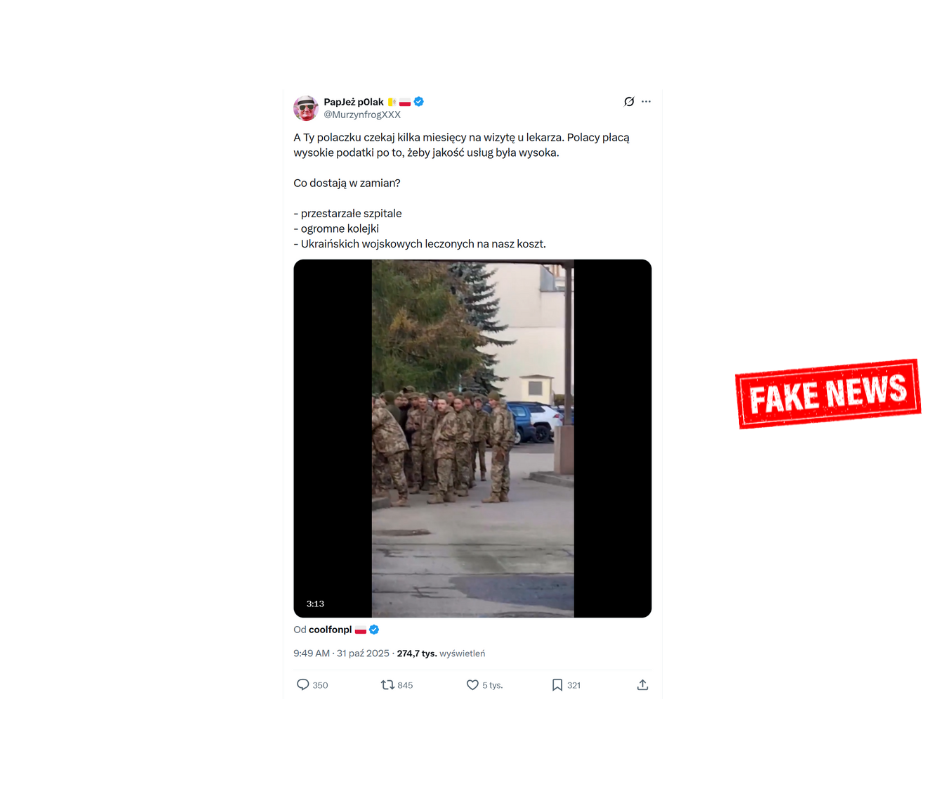Click the reply speech bubble icon
This screenshot has width=940, height=788.
(303, 685)
